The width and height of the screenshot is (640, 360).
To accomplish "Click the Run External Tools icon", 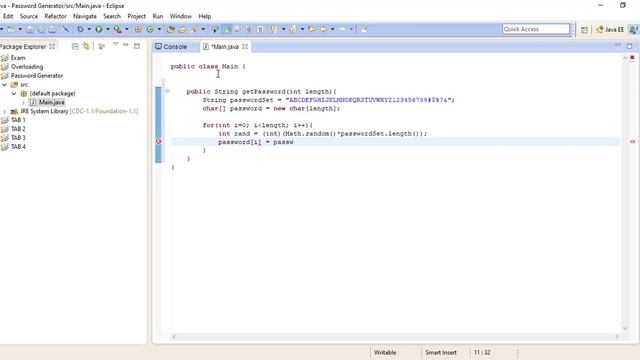I will point(117,29).
